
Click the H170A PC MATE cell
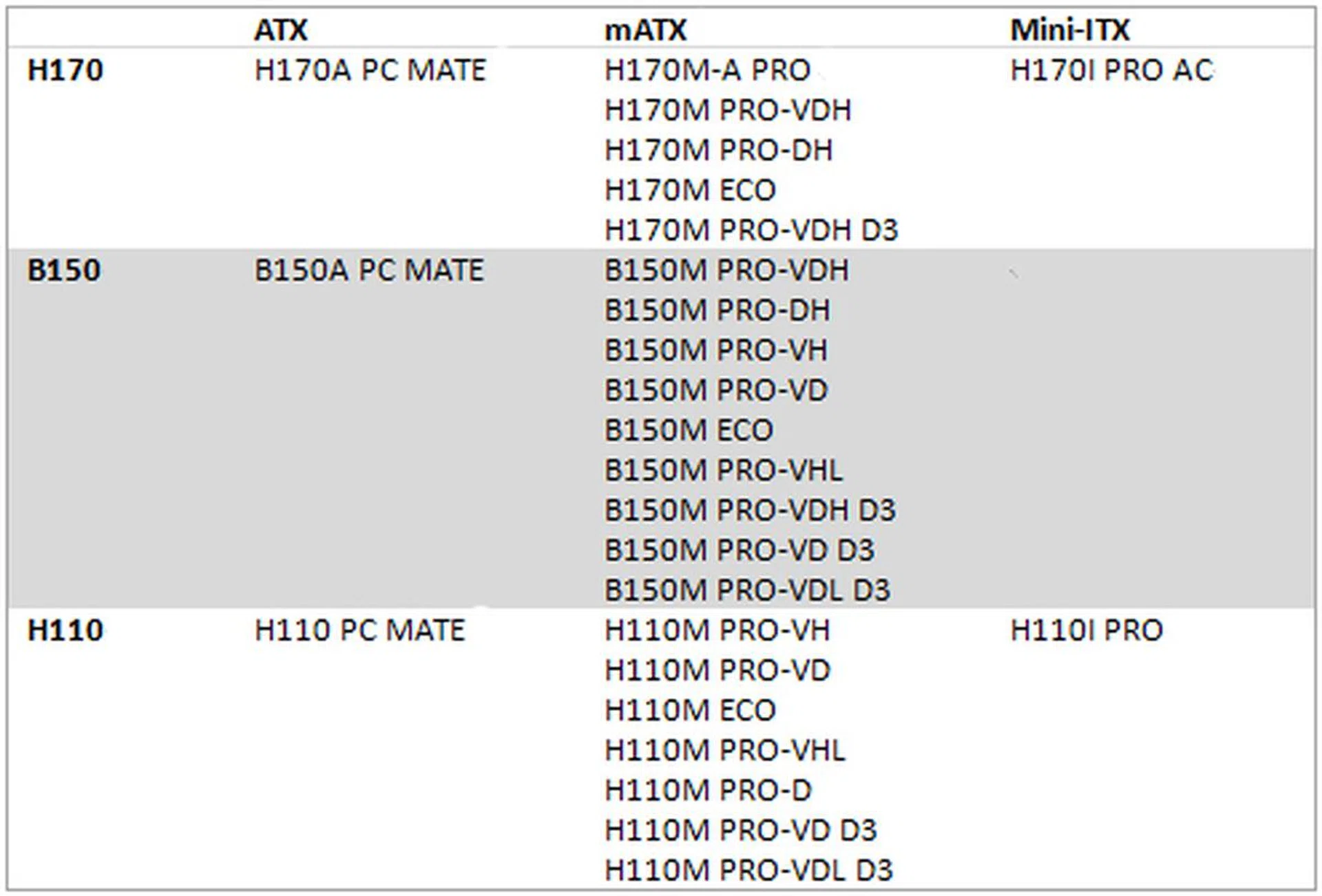(x=370, y=70)
